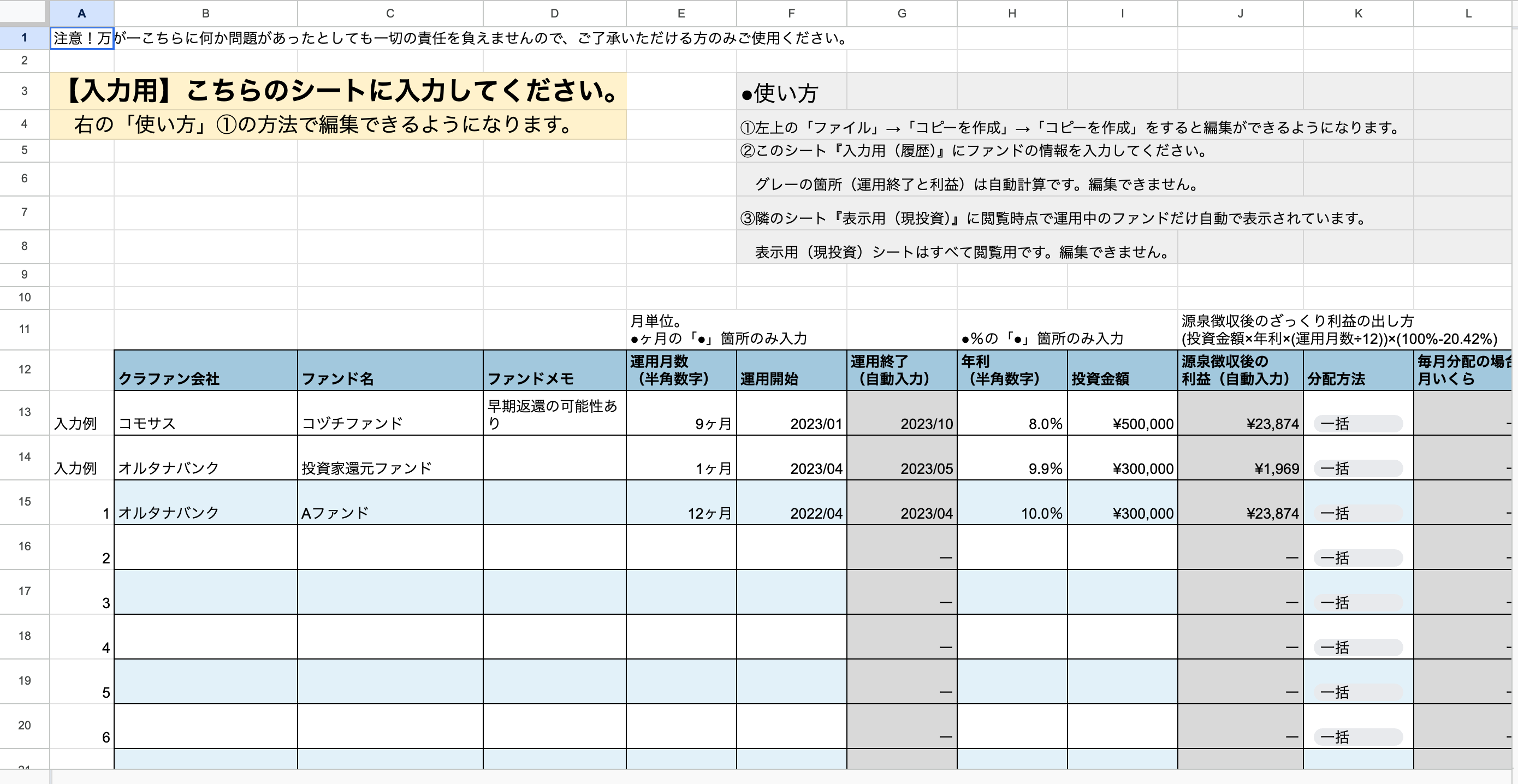Click the グレーの箇所 auto-calculation note
Image resolution: width=1518 pixels, height=784 pixels.
tap(977, 185)
